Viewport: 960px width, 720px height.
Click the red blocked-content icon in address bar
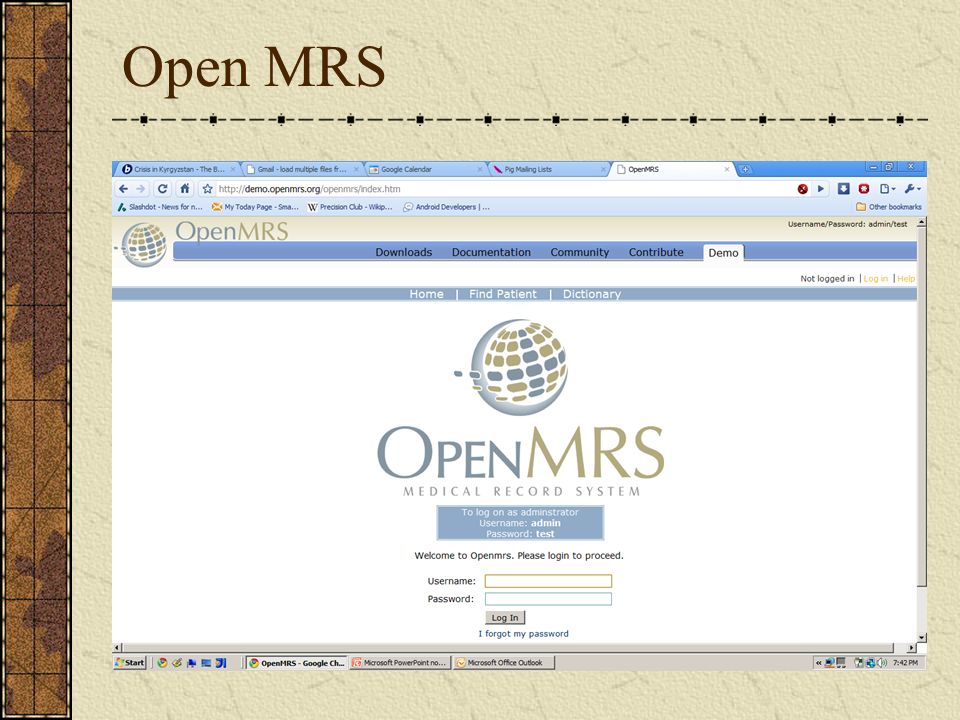pyautogui.click(x=803, y=189)
